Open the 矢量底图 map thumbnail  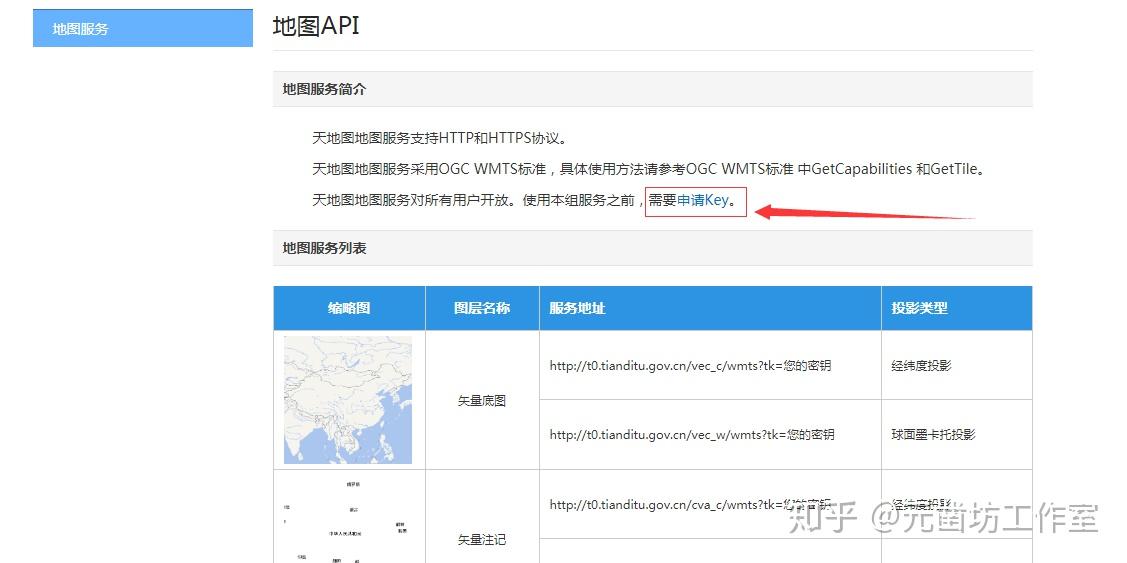[x=348, y=400]
